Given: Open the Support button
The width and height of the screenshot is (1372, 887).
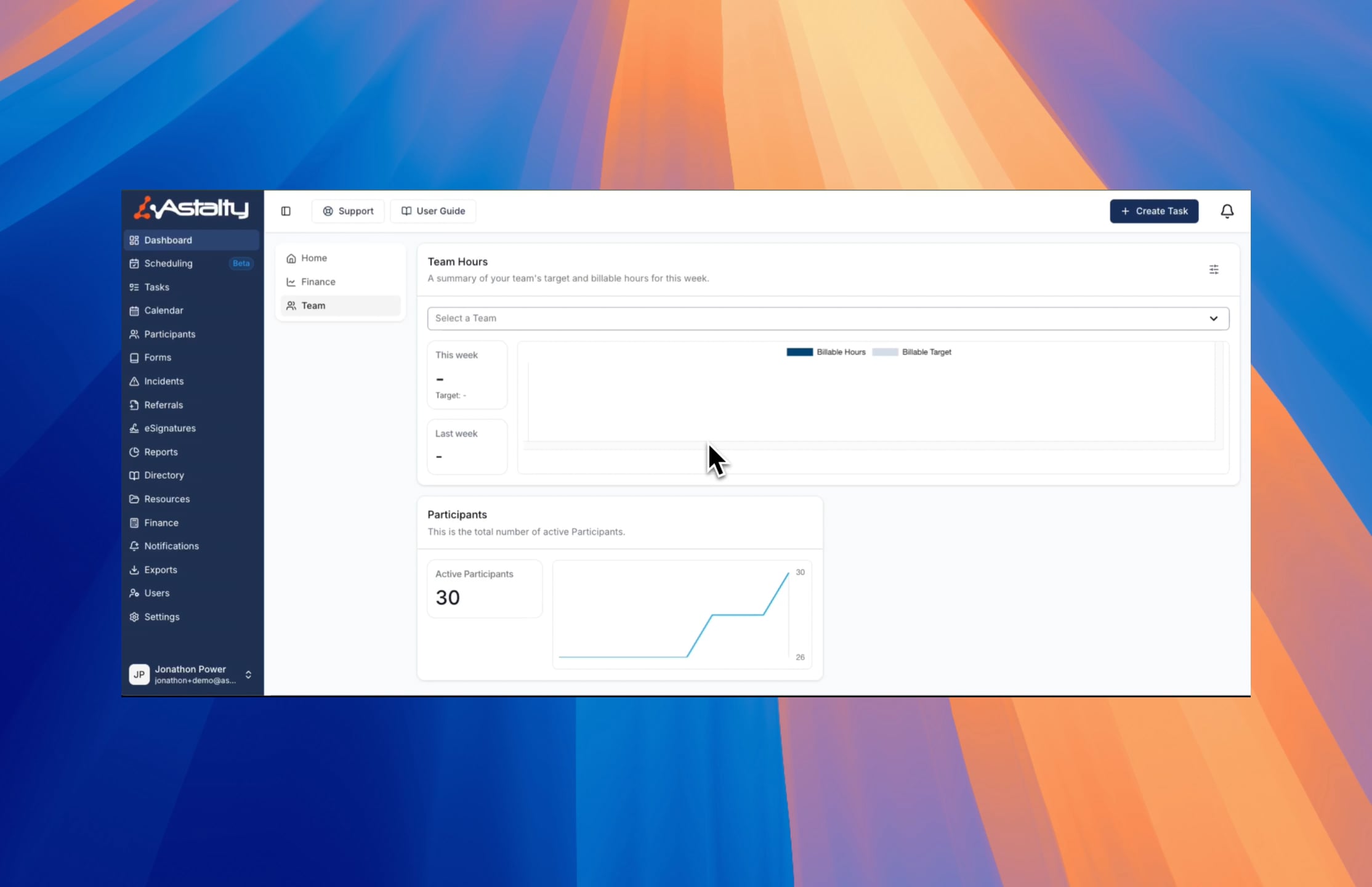Looking at the screenshot, I should pos(348,211).
